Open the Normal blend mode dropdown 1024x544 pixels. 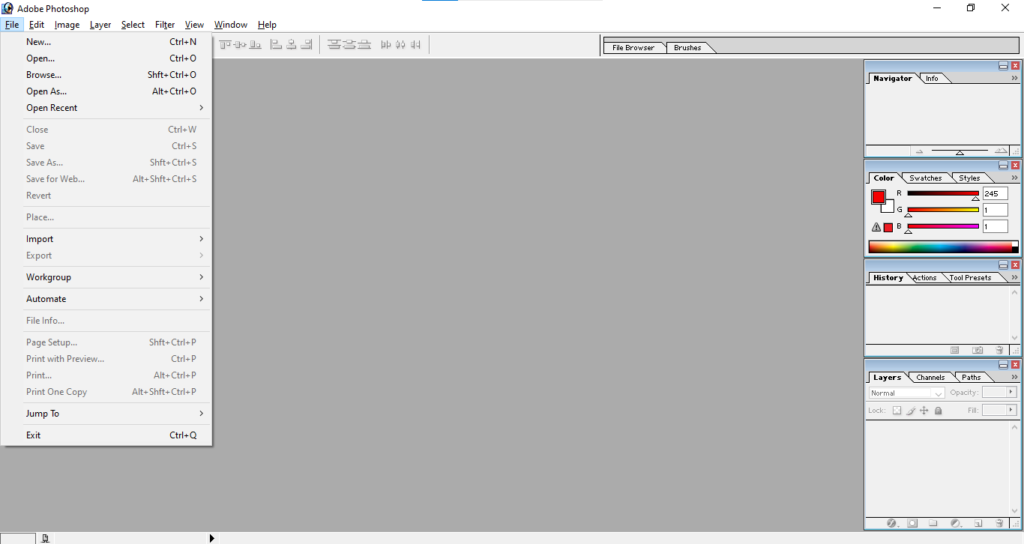coord(906,393)
